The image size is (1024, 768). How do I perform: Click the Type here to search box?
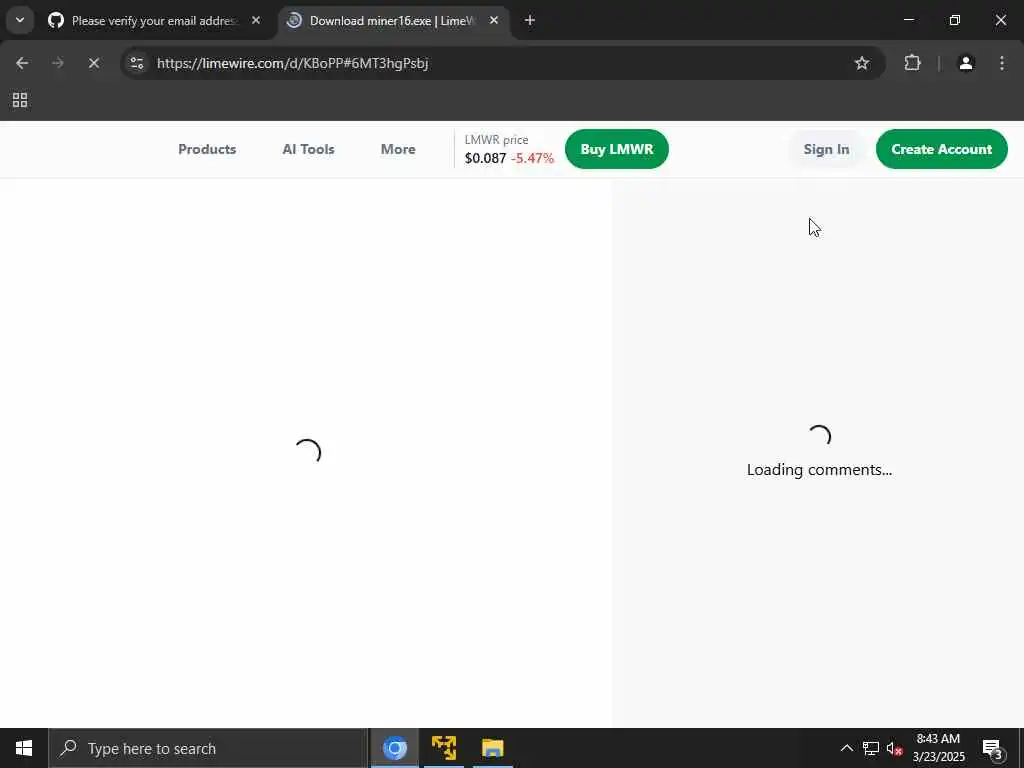(x=208, y=748)
